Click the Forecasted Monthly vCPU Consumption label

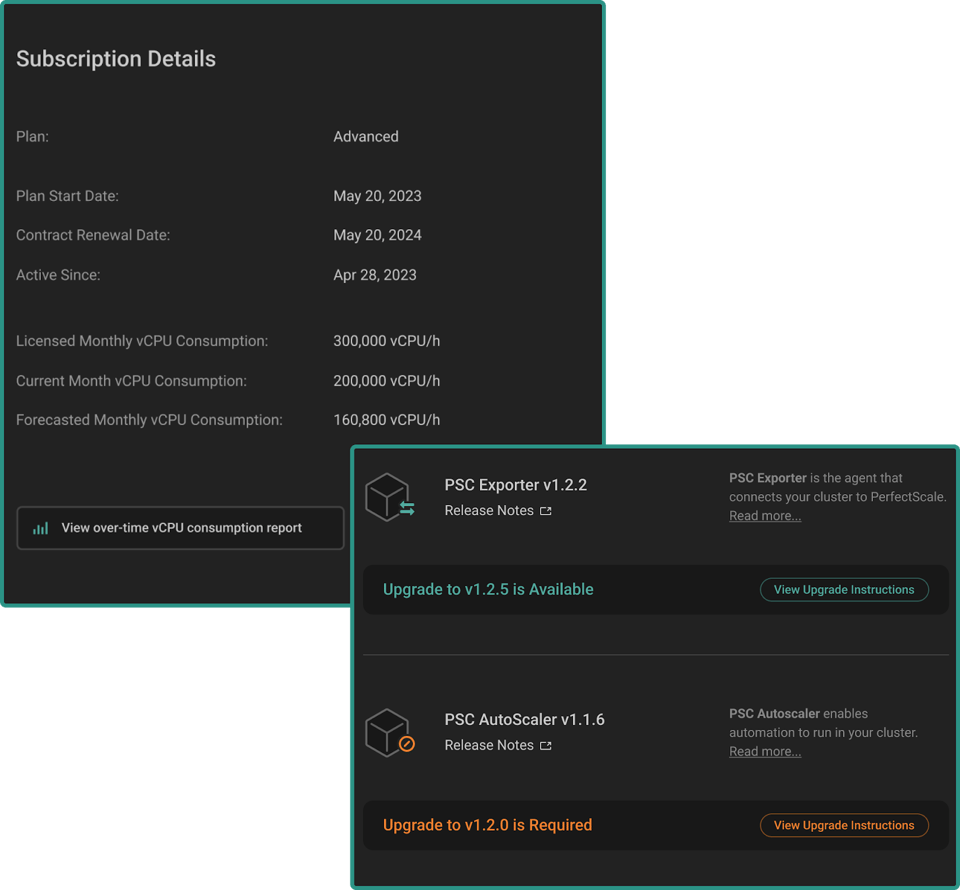coord(149,420)
